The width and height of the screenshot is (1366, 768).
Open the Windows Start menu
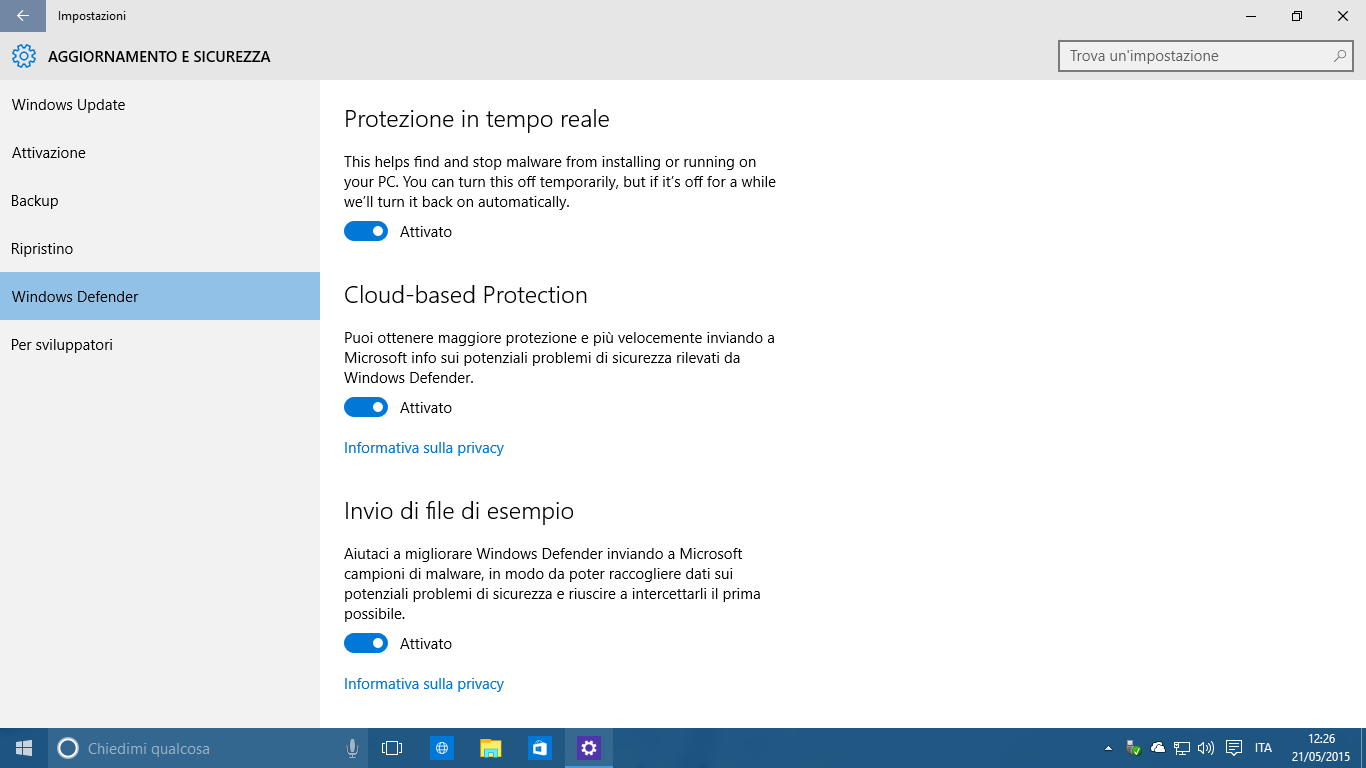(x=24, y=748)
